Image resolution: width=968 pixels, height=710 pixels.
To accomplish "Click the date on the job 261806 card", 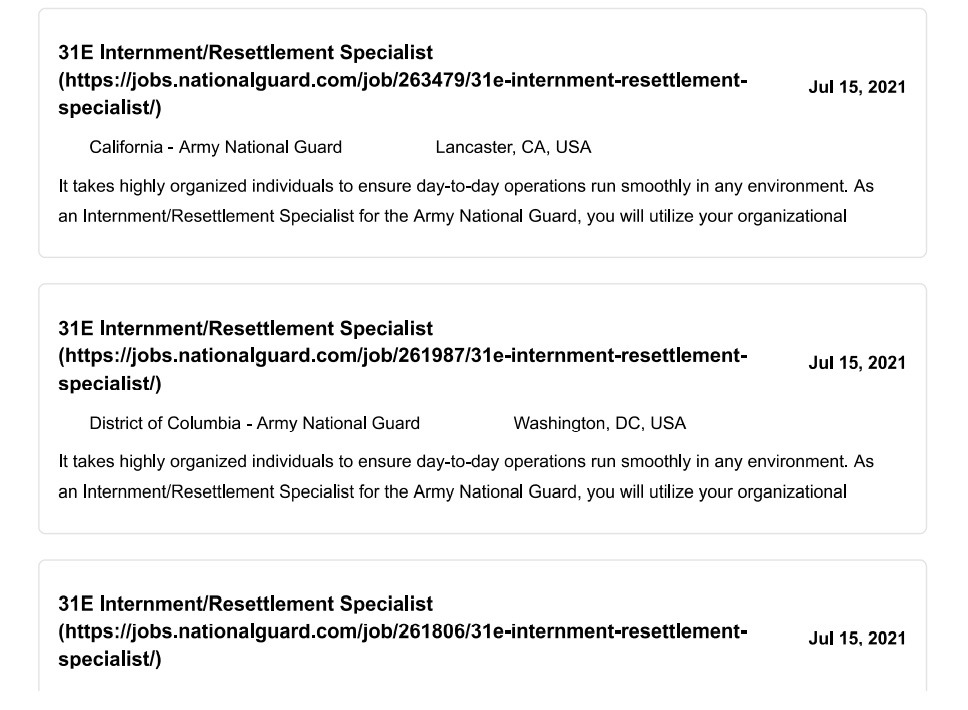I will point(857,638).
